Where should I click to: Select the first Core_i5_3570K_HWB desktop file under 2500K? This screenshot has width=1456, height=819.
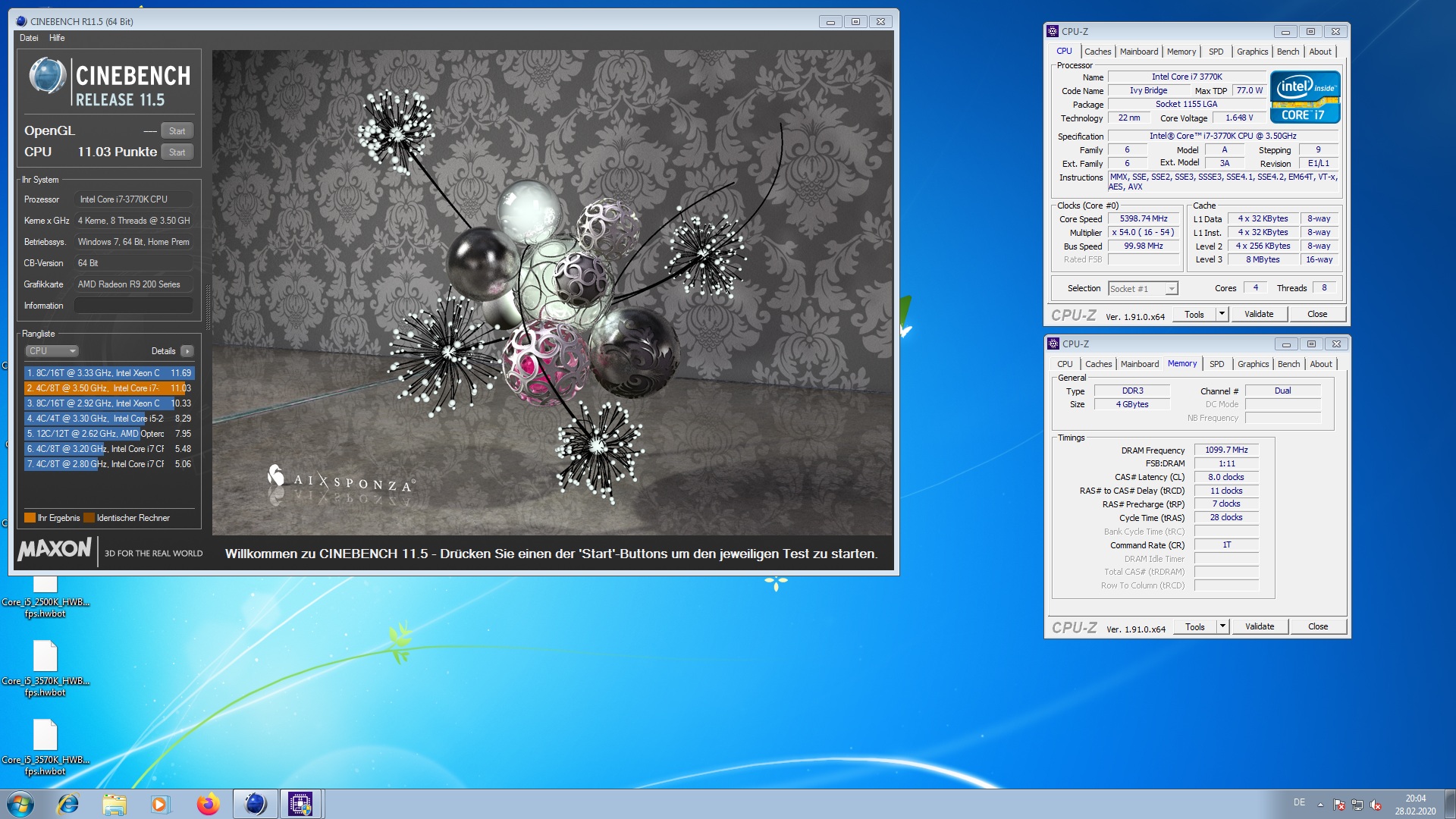[45, 668]
